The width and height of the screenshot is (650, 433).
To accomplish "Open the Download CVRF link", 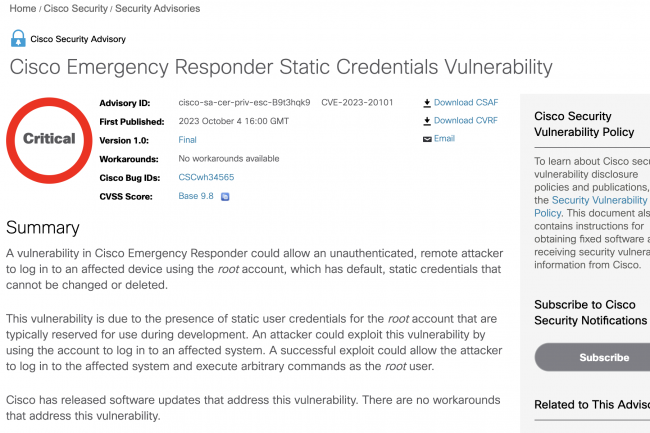I will [466, 121].
